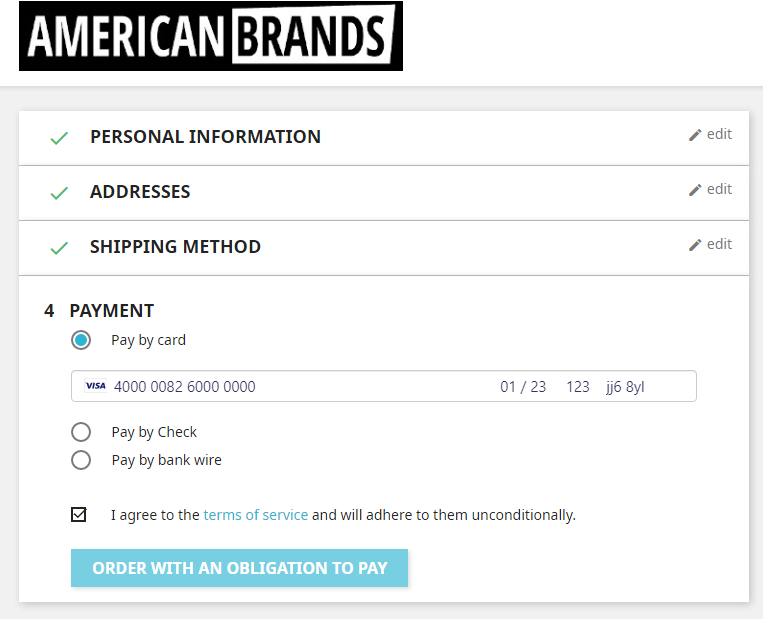Click the pencil icon beside Shipping Method
Image resolution: width=763 pixels, height=619 pixels.
coord(695,245)
